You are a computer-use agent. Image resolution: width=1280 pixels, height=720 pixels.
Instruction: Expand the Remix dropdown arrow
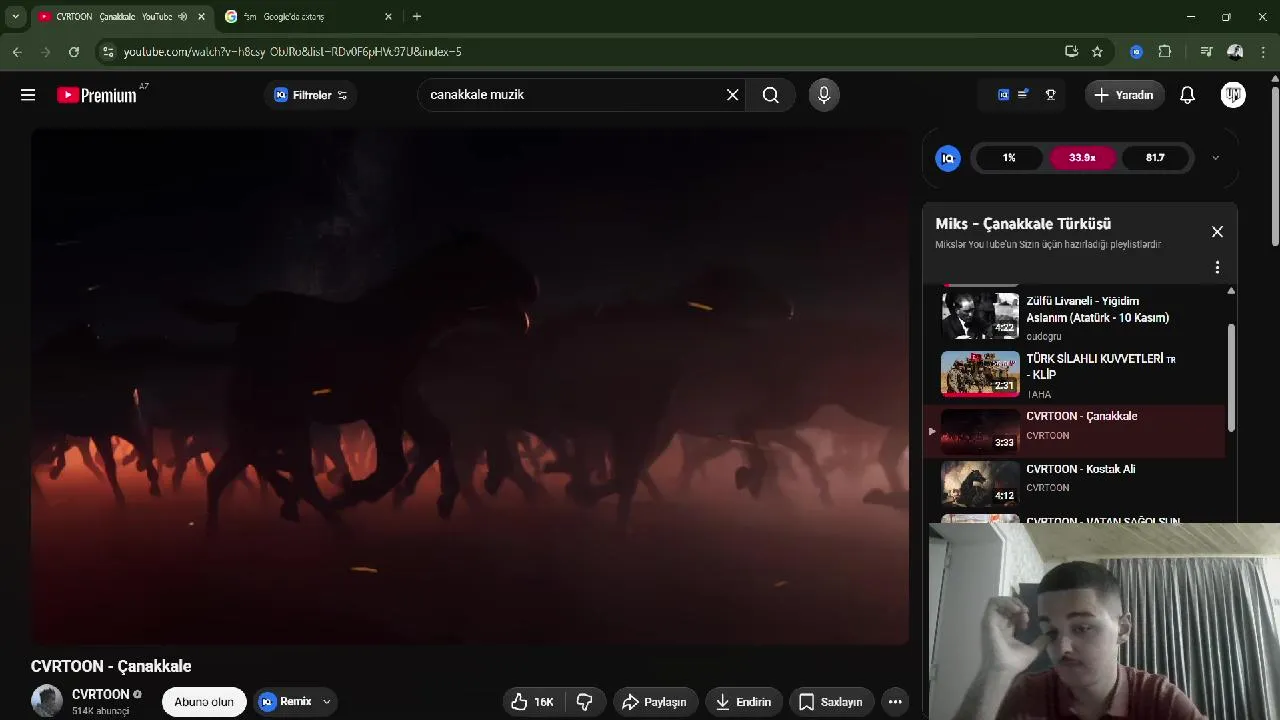pos(326,702)
